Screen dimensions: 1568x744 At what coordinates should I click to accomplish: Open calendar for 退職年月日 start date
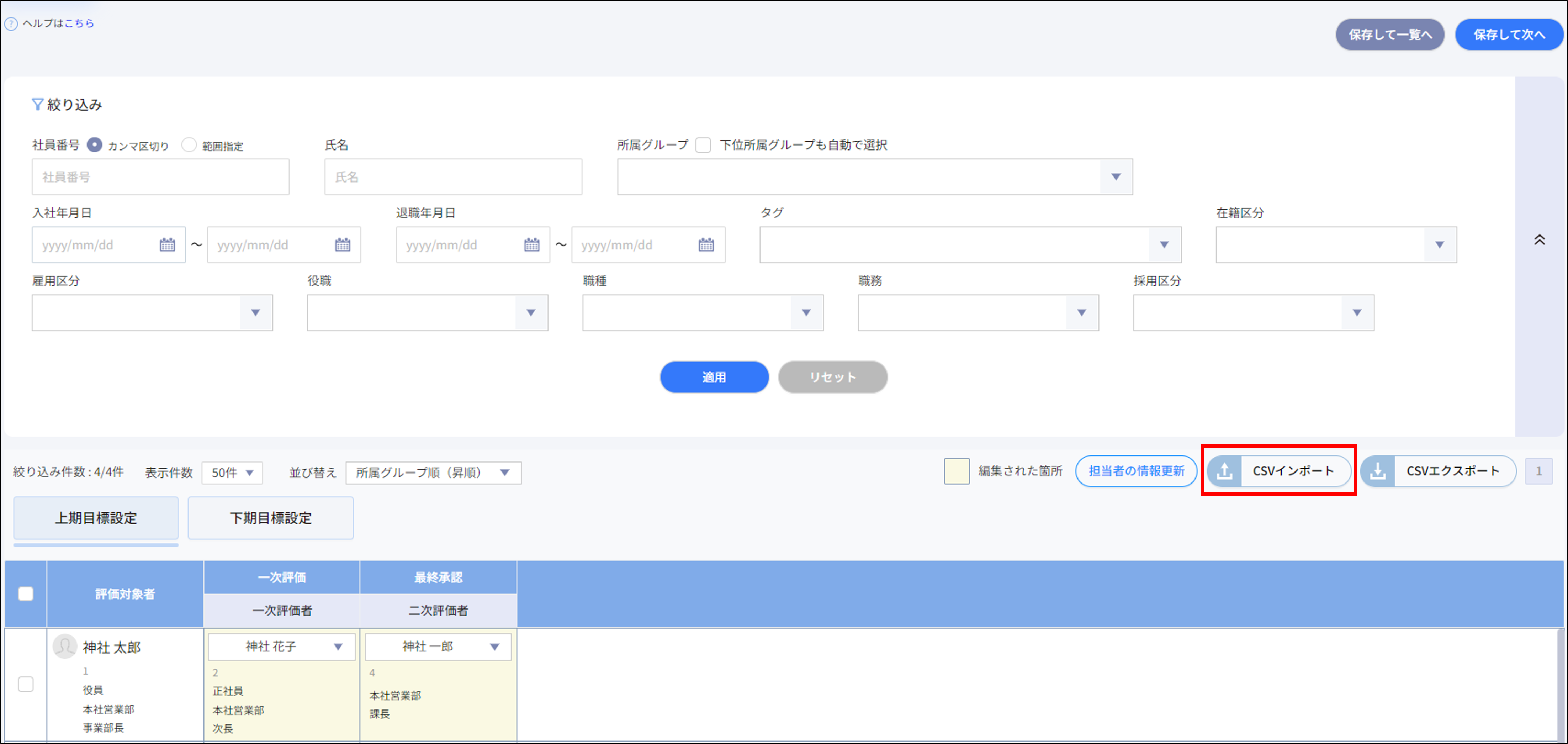pos(532,245)
